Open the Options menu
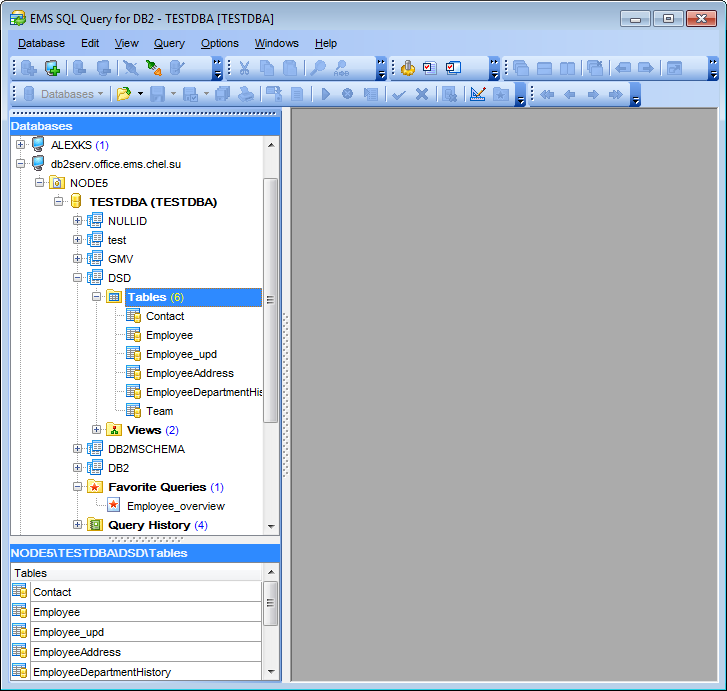Image resolution: width=727 pixels, height=691 pixels. pyautogui.click(x=220, y=43)
